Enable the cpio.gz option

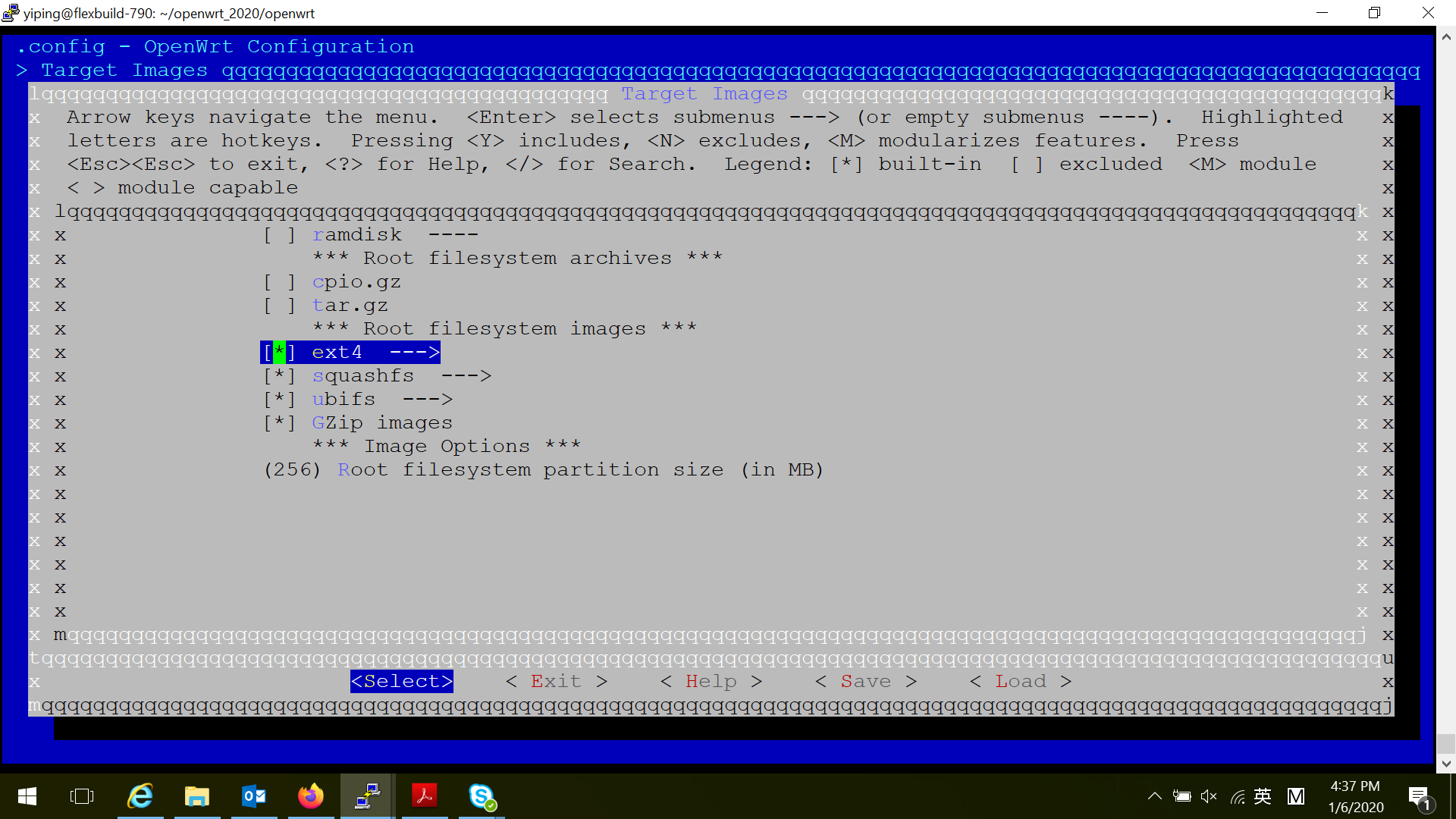coord(279,282)
